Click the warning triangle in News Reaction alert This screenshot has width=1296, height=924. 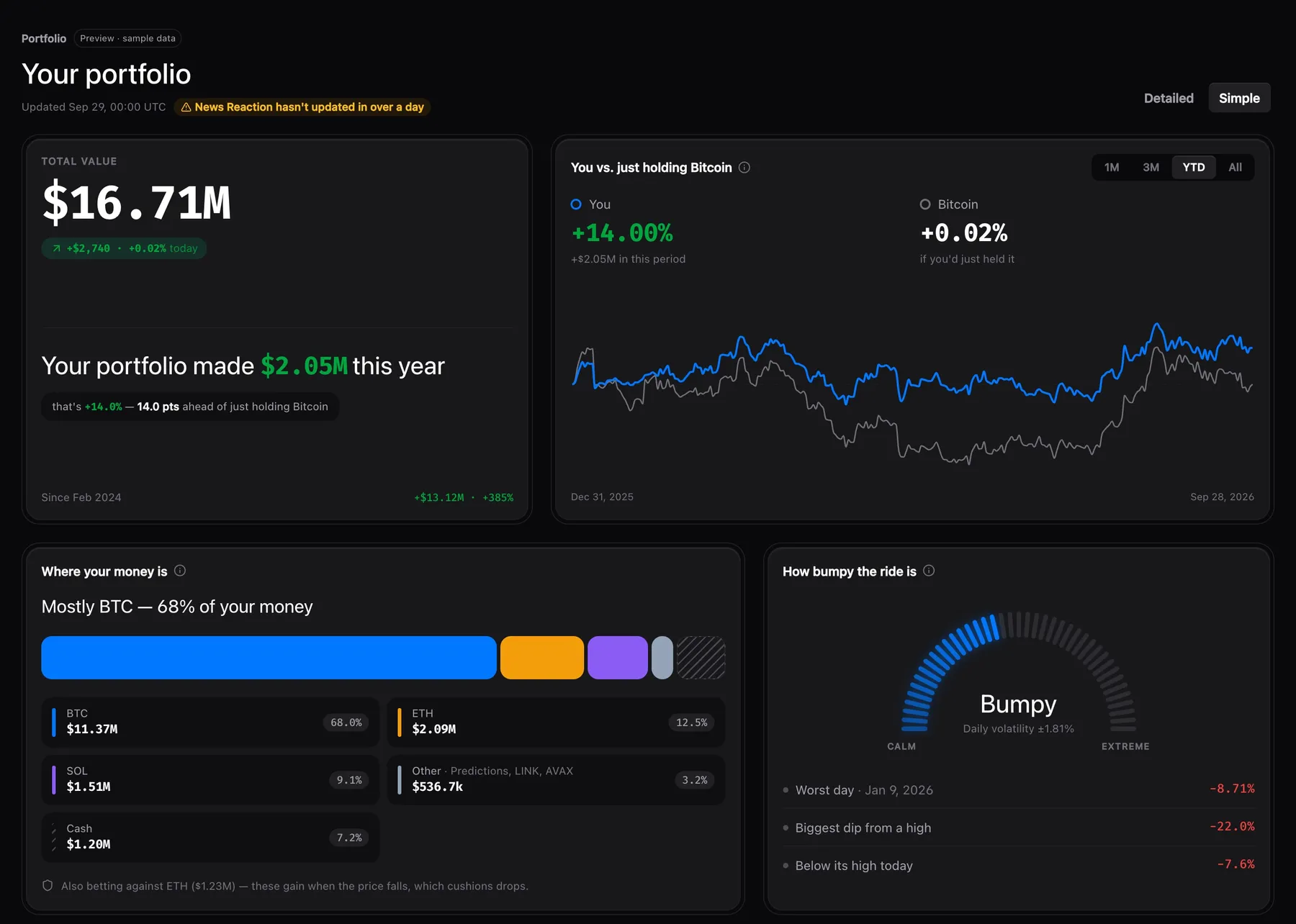pyautogui.click(x=186, y=107)
